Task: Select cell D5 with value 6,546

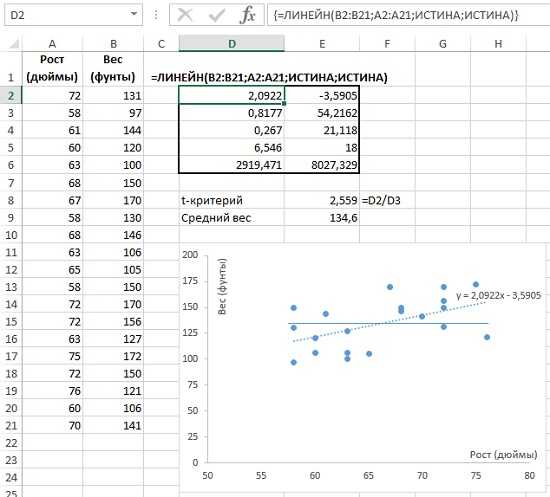Action: click(x=232, y=147)
